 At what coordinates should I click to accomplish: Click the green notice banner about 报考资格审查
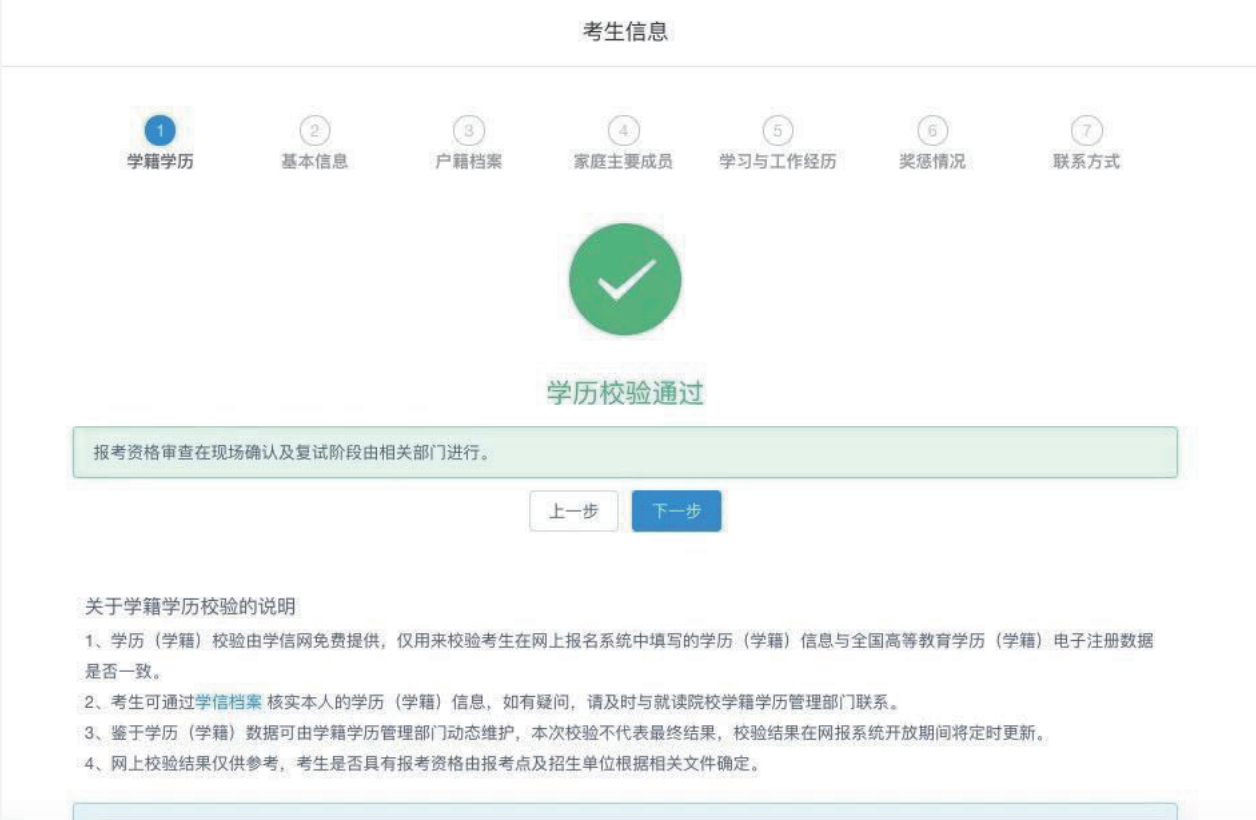(628, 448)
